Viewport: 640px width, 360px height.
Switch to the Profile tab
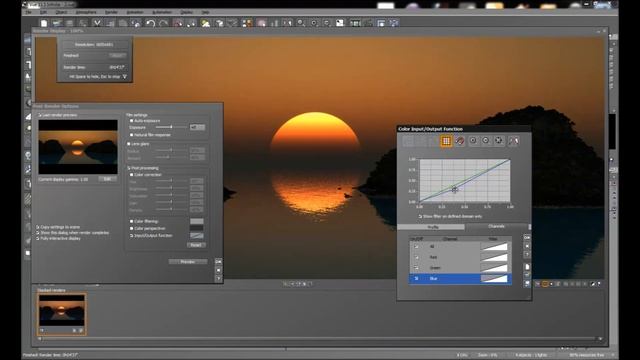coord(432,227)
